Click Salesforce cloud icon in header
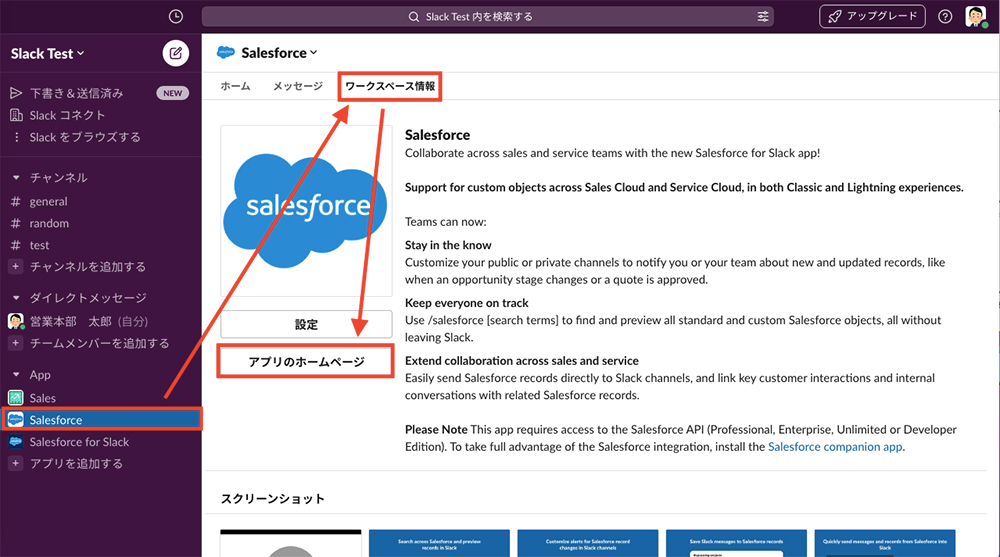The height and width of the screenshot is (557, 1000). (x=226, y=52)
